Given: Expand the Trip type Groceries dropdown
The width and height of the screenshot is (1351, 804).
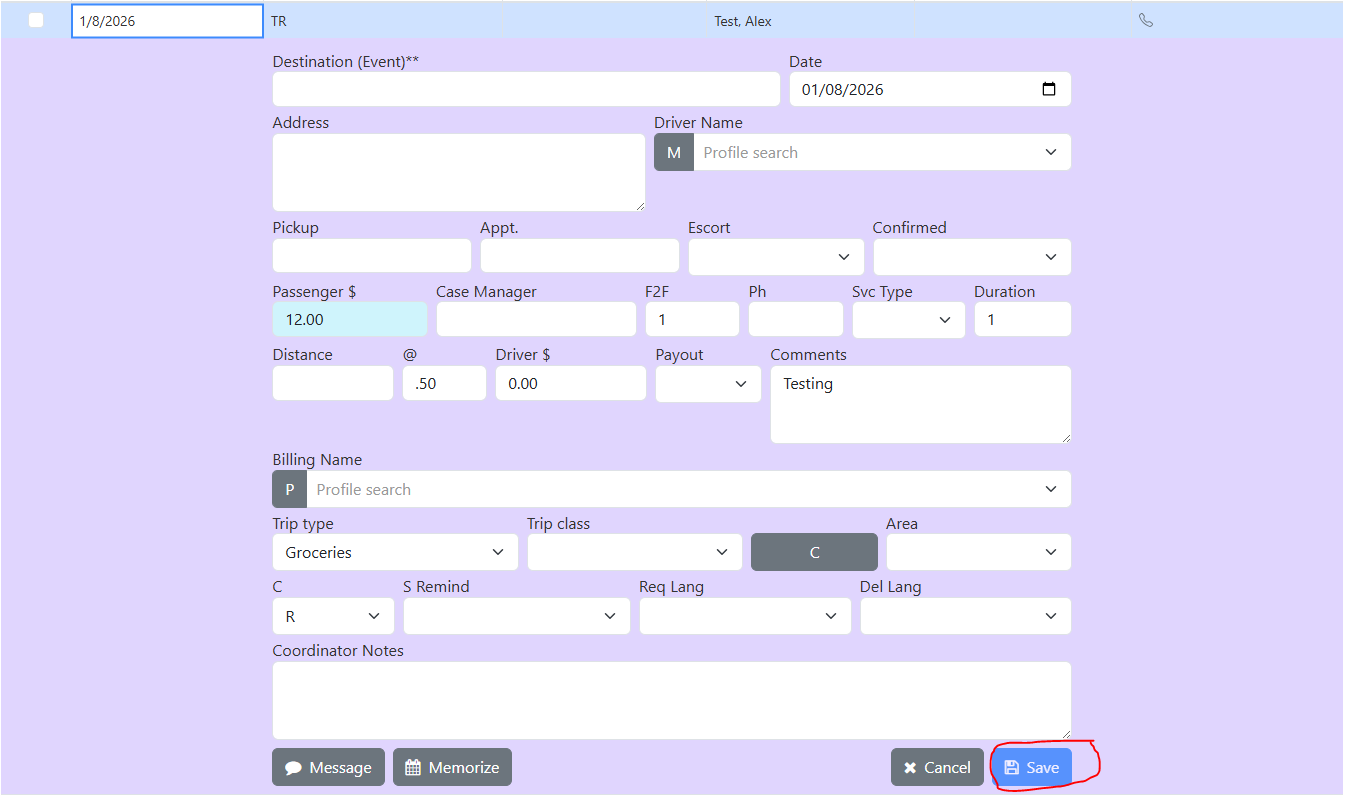Looking at the screenshot, I should [395, 553].
